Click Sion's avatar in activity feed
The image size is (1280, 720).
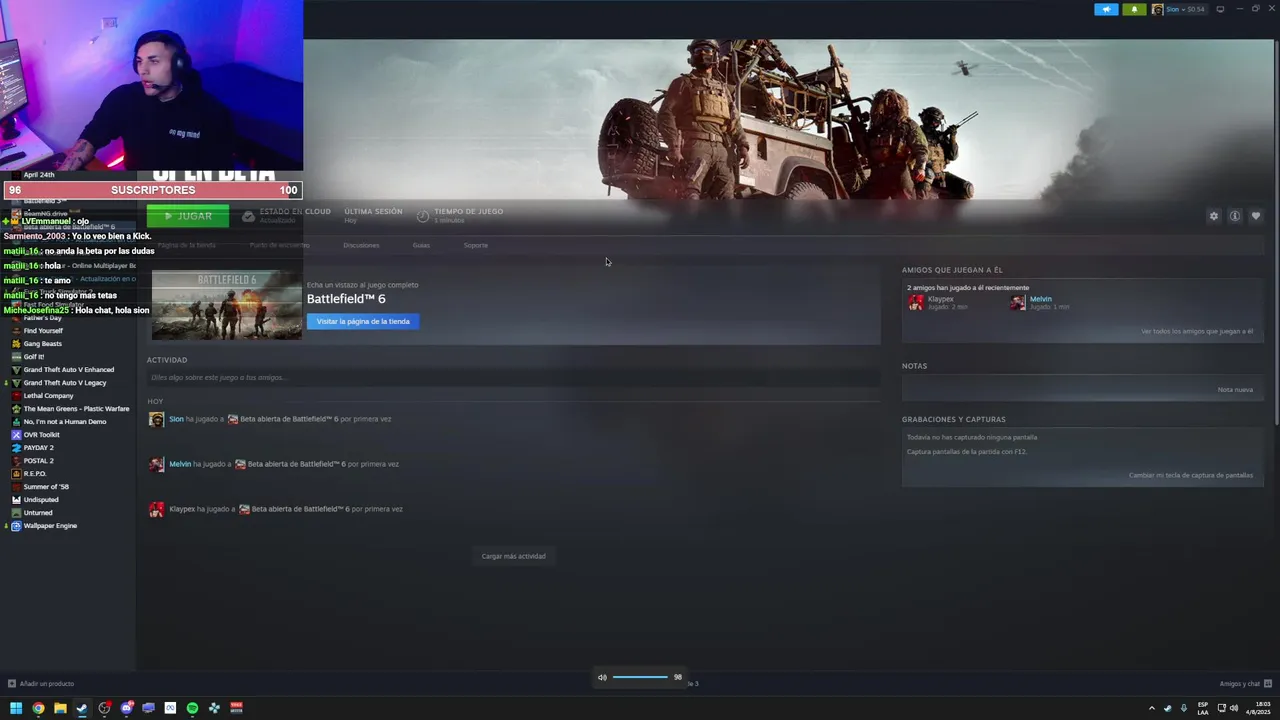tap(156, 419)
